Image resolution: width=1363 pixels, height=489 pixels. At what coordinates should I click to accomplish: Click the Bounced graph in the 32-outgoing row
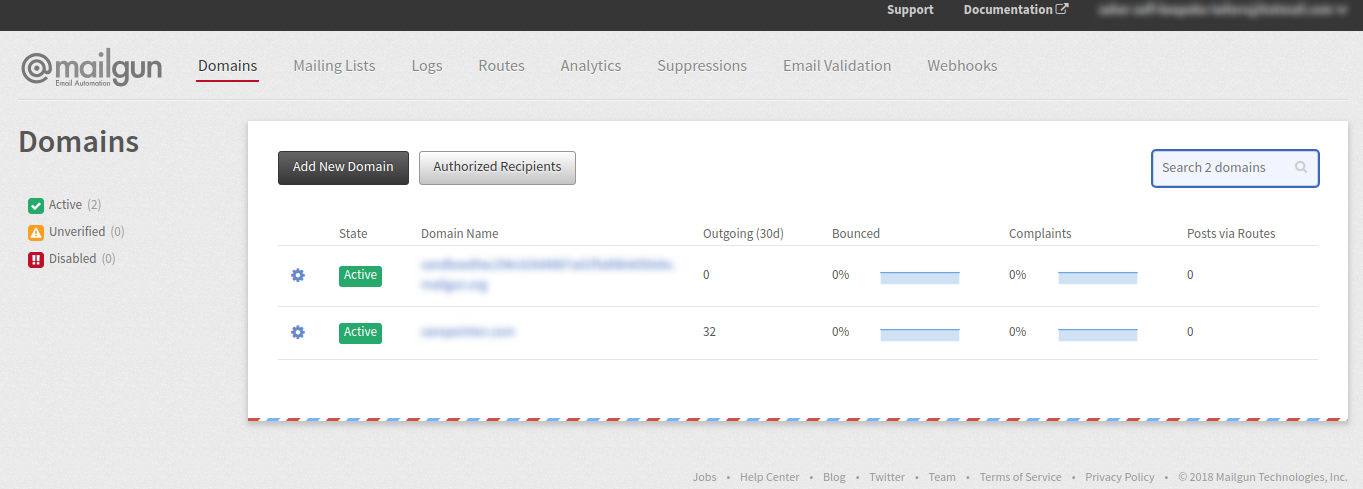point(920,334)
